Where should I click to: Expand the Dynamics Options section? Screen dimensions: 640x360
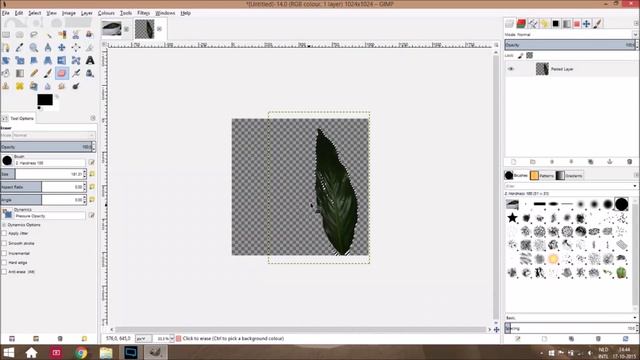click(x=4, y=225)
